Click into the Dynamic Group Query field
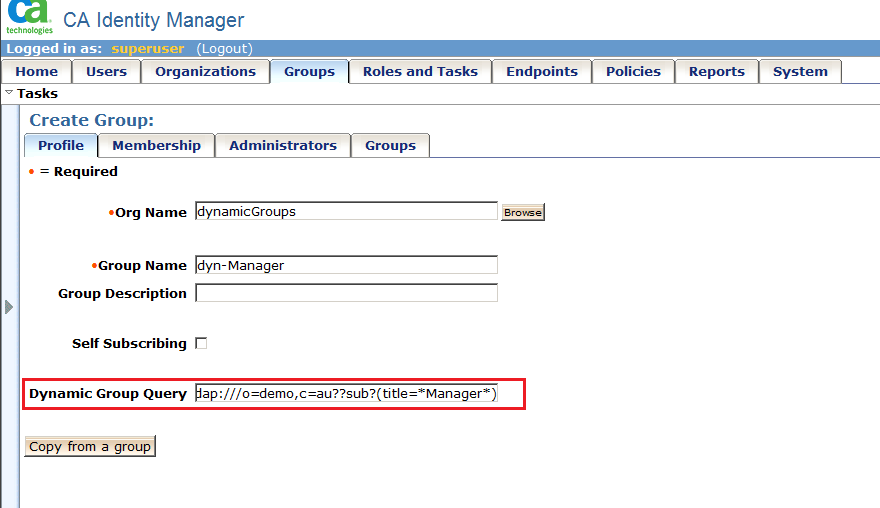 point(346,394)
